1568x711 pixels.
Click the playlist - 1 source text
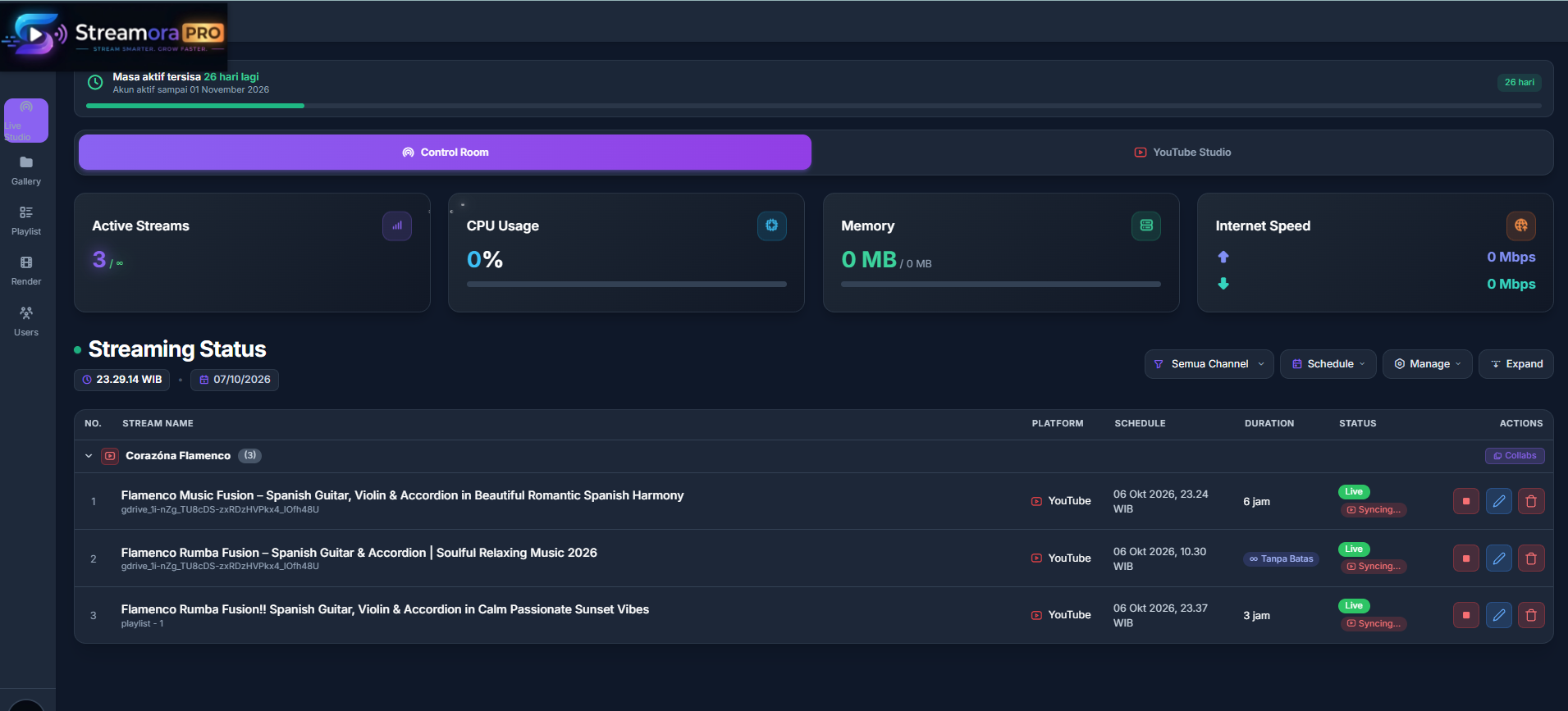[142, 624]
